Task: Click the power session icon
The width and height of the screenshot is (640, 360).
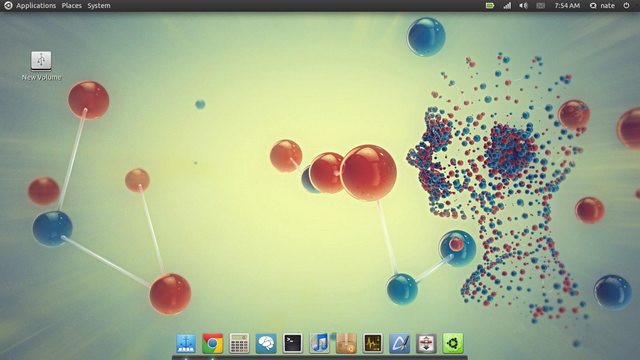Action: (x=627, y=5)
